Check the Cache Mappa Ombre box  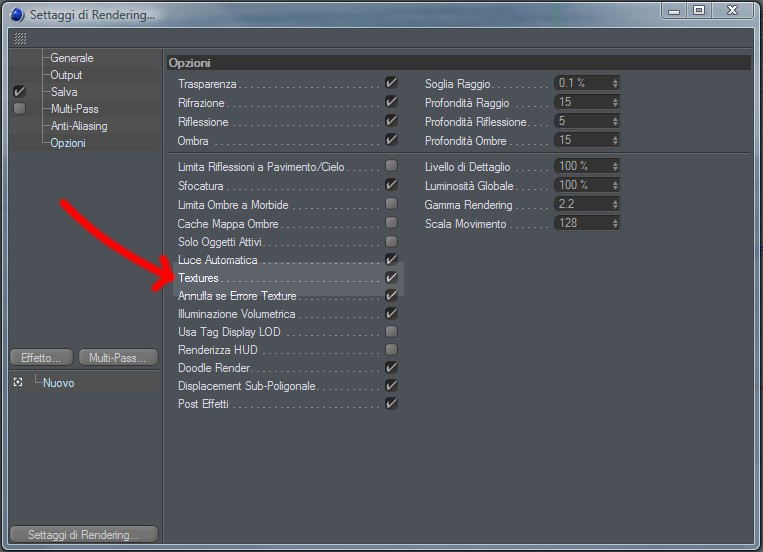tap(391, 222)
